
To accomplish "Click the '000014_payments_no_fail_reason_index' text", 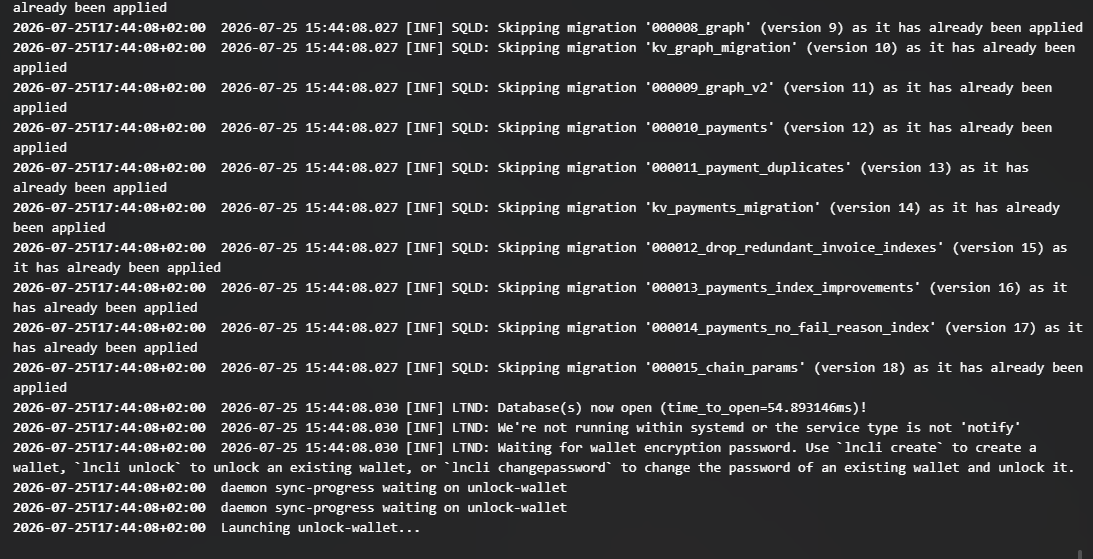I will pyautogui.click(x=790, y=328).
